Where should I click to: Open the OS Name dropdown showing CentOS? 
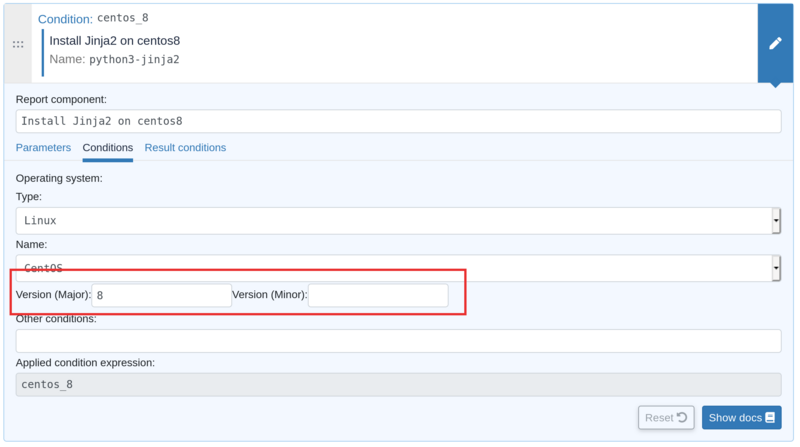tap(398, 268)
